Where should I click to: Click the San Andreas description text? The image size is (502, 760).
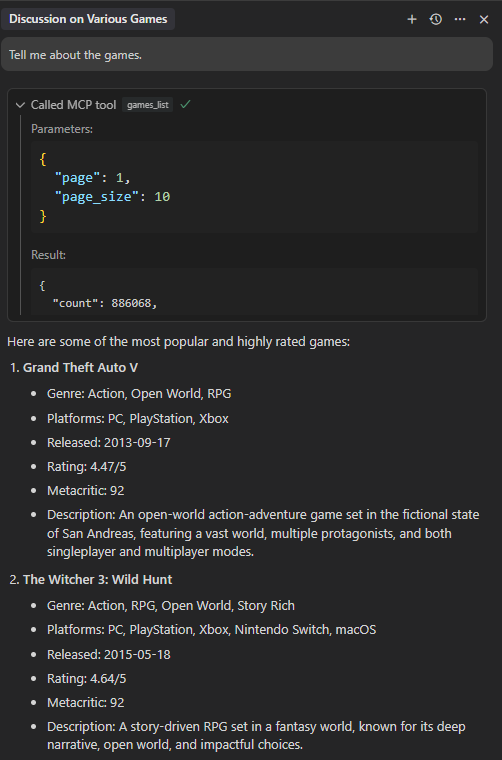coord(263,533)
